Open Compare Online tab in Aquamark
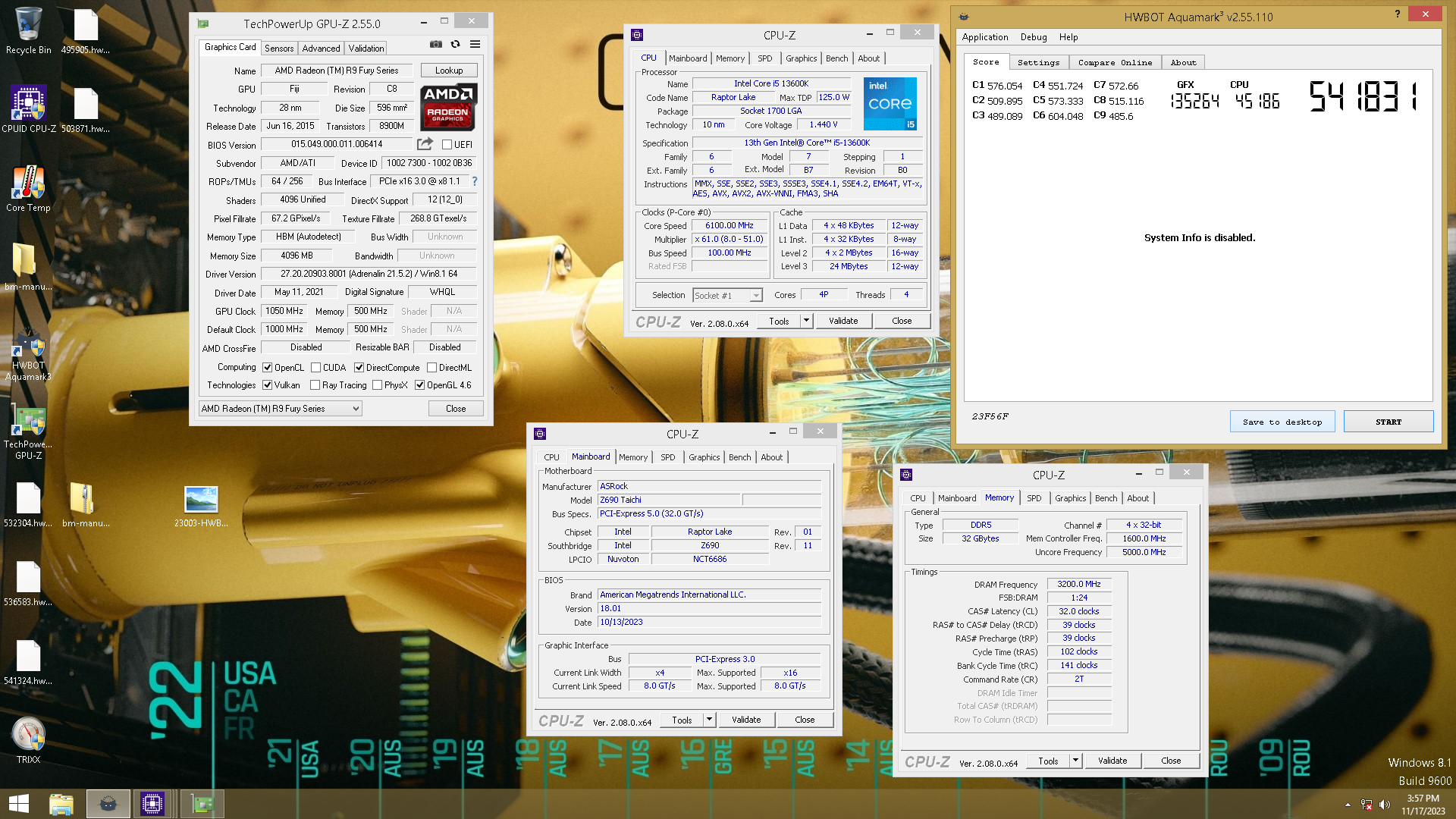This screenshot has width=1456, height=819. (x=1115, y=63)
